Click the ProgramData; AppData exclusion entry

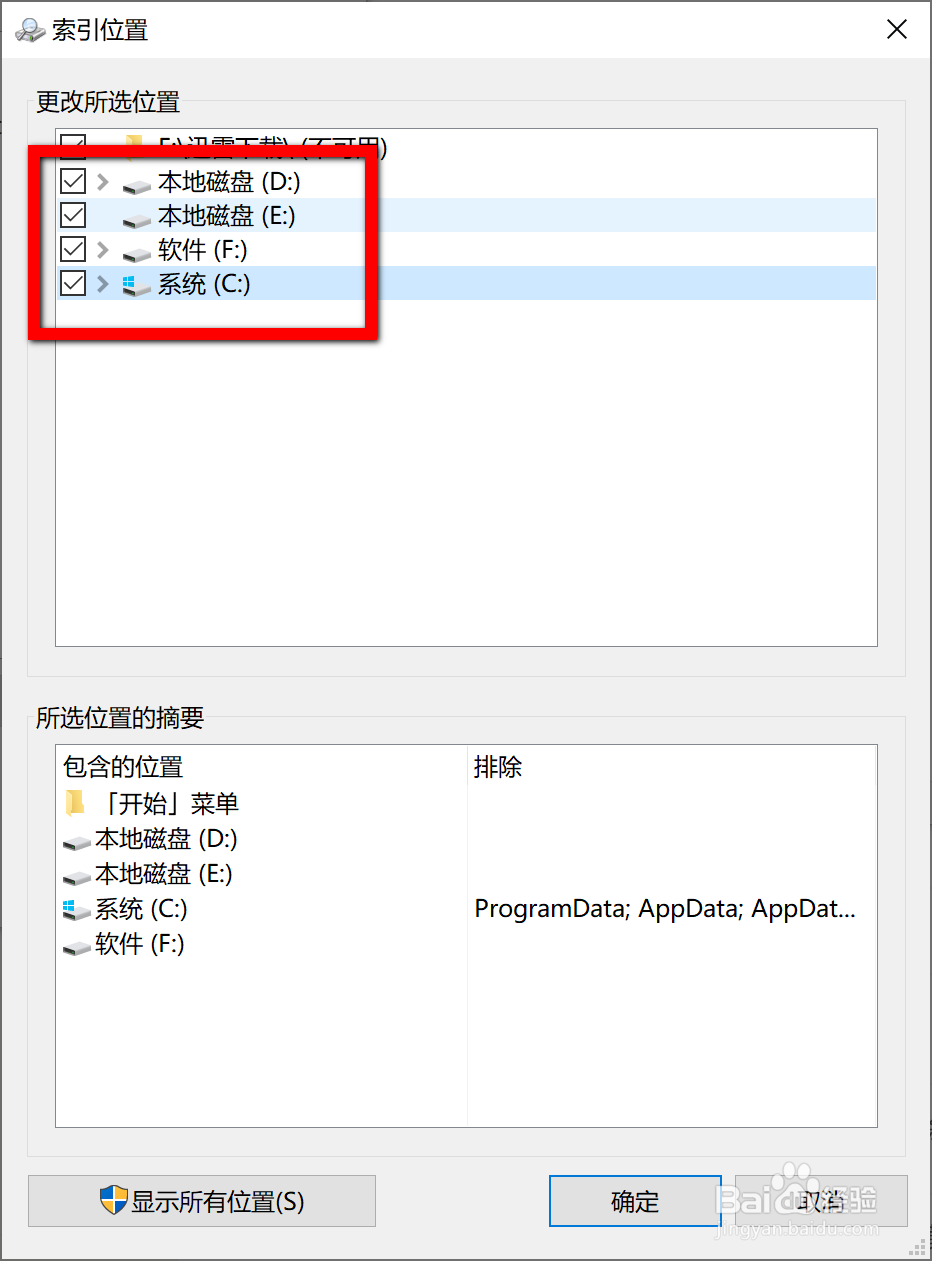pos(665,910)
